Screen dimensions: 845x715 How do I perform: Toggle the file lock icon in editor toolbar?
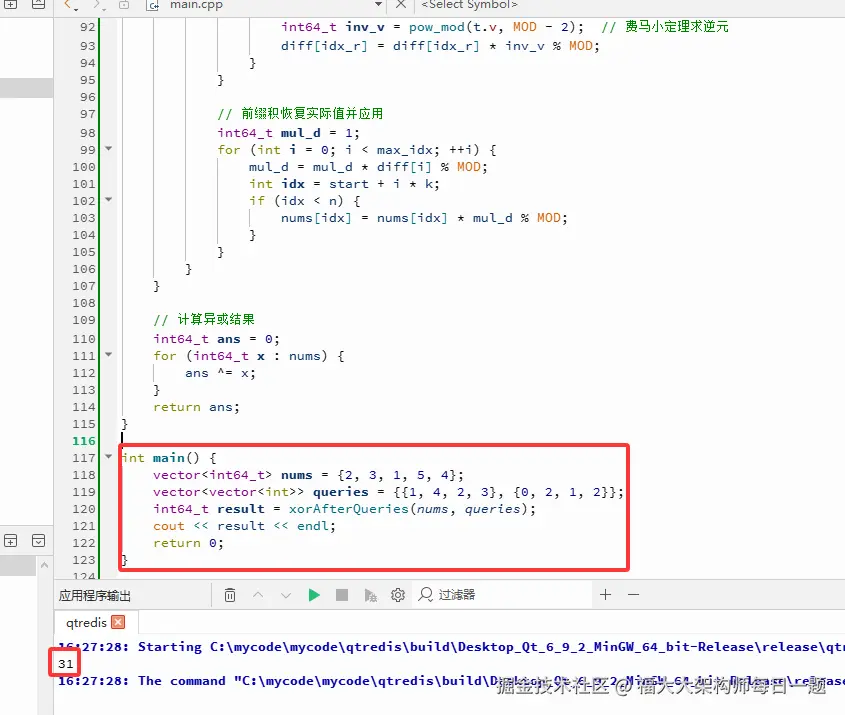124,5
